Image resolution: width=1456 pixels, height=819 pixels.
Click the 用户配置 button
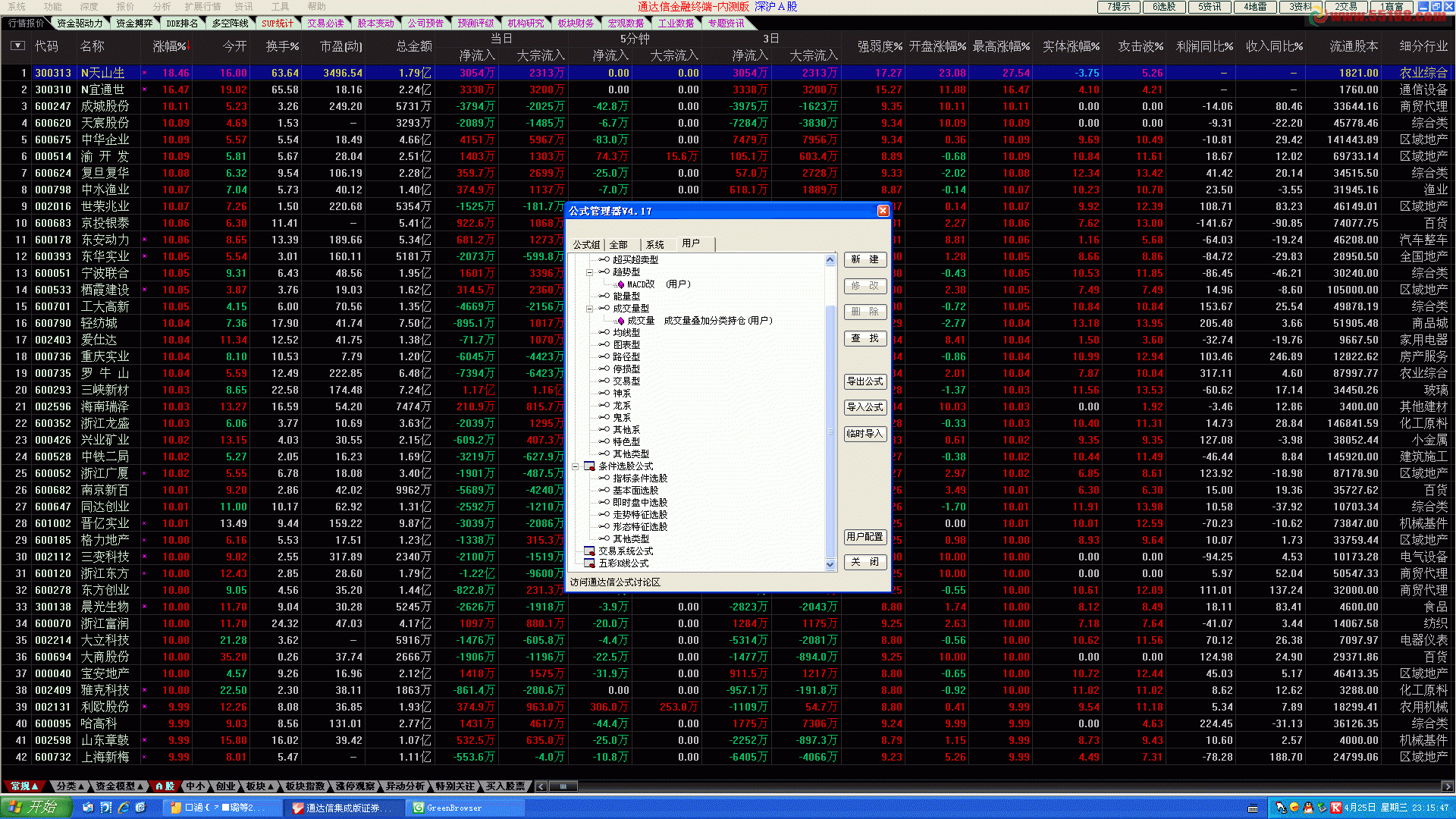[864, 537]
